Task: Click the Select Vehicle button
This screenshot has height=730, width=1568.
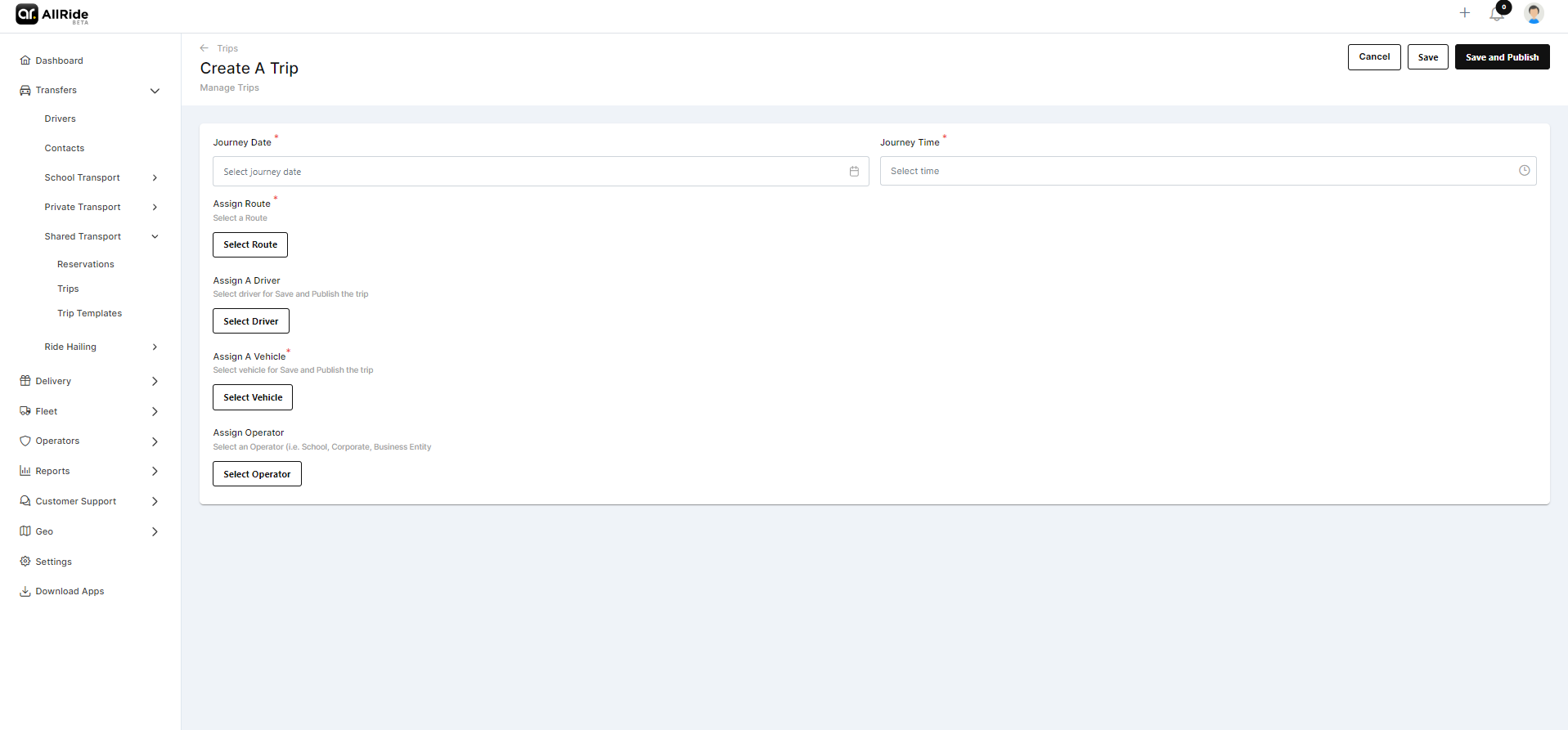Action: point(253,397)
